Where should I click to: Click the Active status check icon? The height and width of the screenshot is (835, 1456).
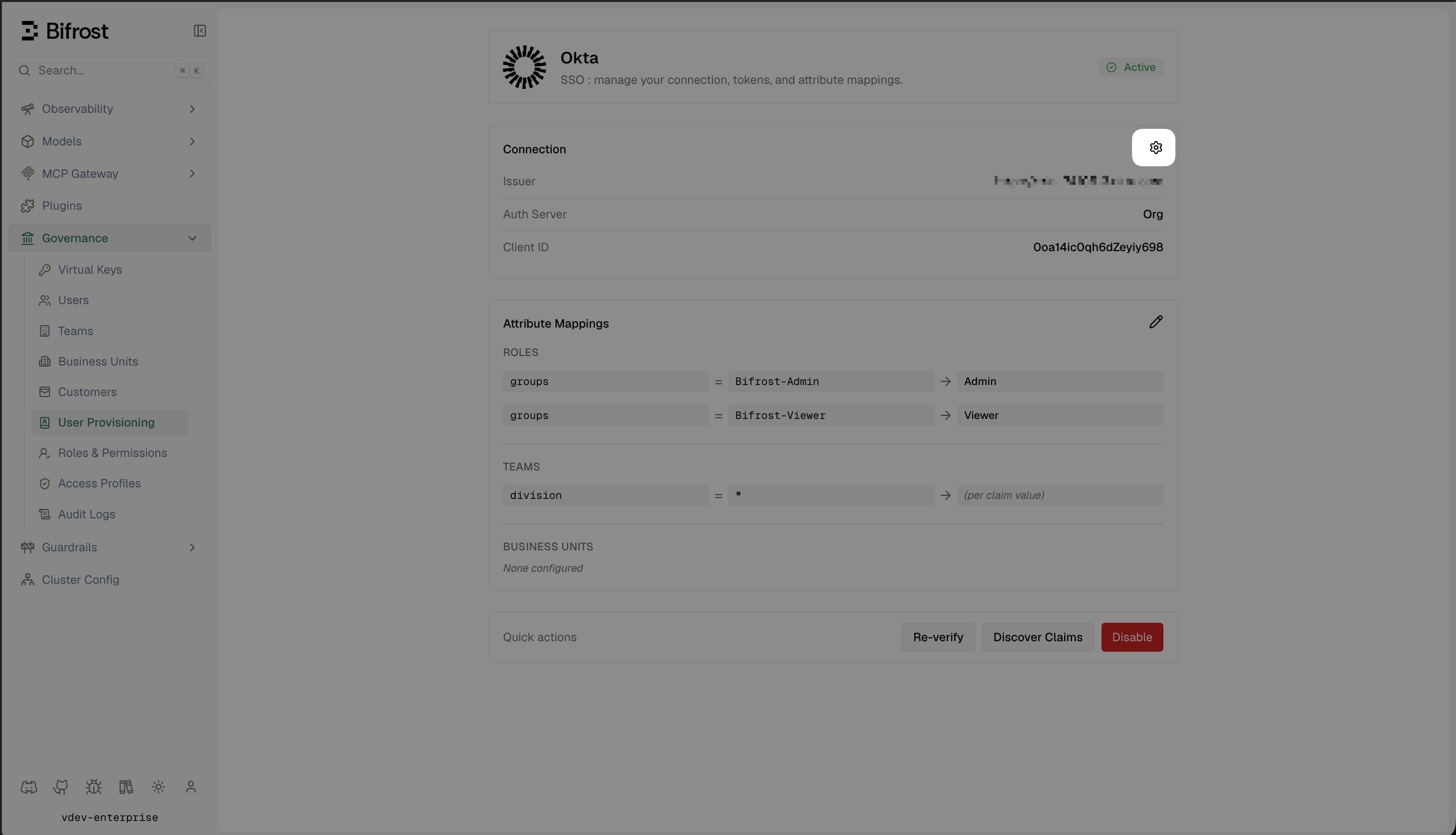tap(1111, 67)
